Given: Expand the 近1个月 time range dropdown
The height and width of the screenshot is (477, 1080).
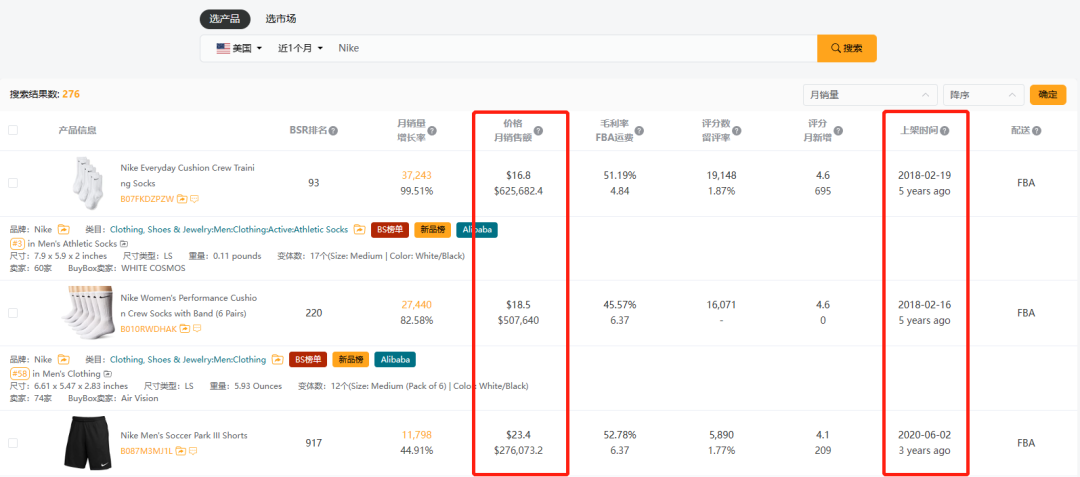Looking at the screenshot, I should click(300, 48).
